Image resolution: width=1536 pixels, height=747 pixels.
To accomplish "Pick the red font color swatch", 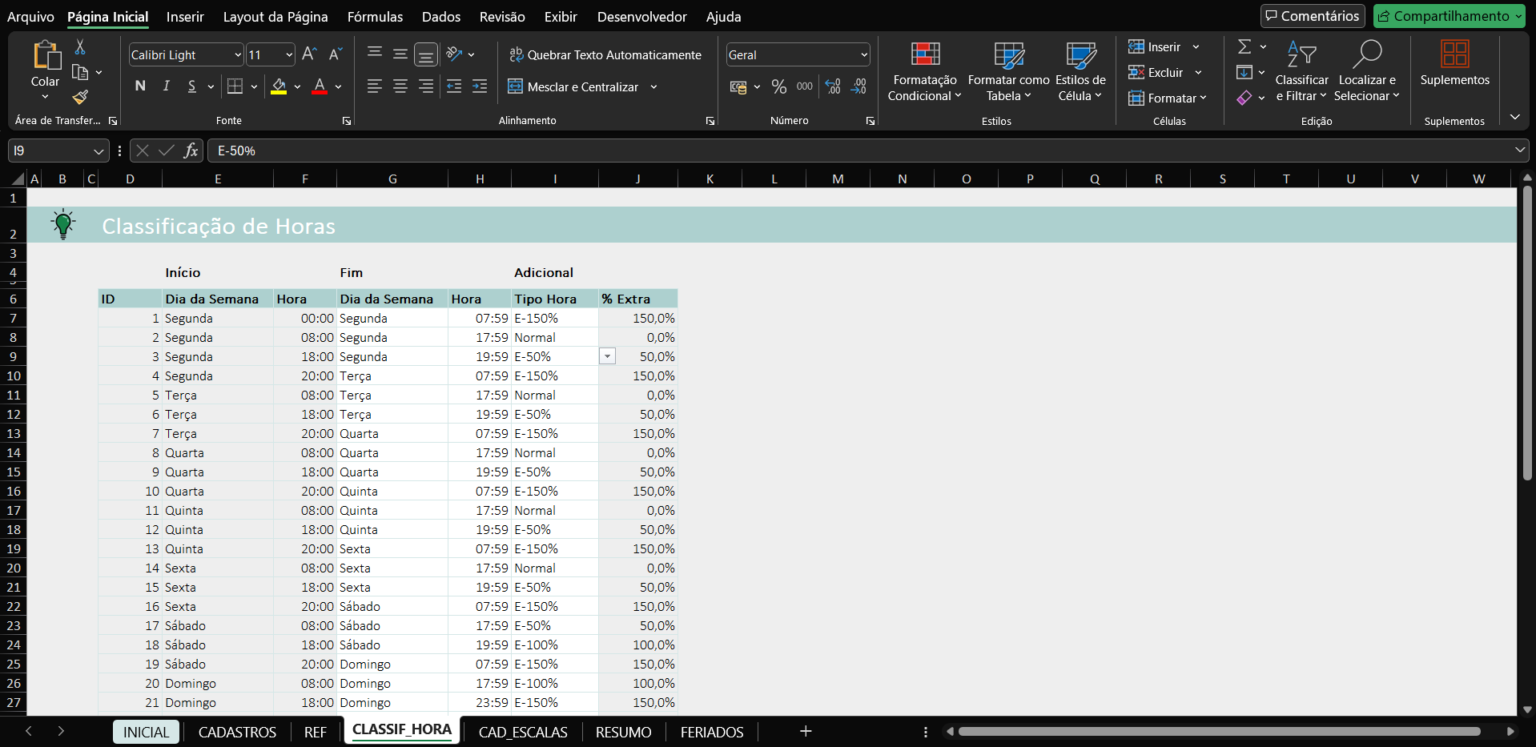I will point(318,86).
